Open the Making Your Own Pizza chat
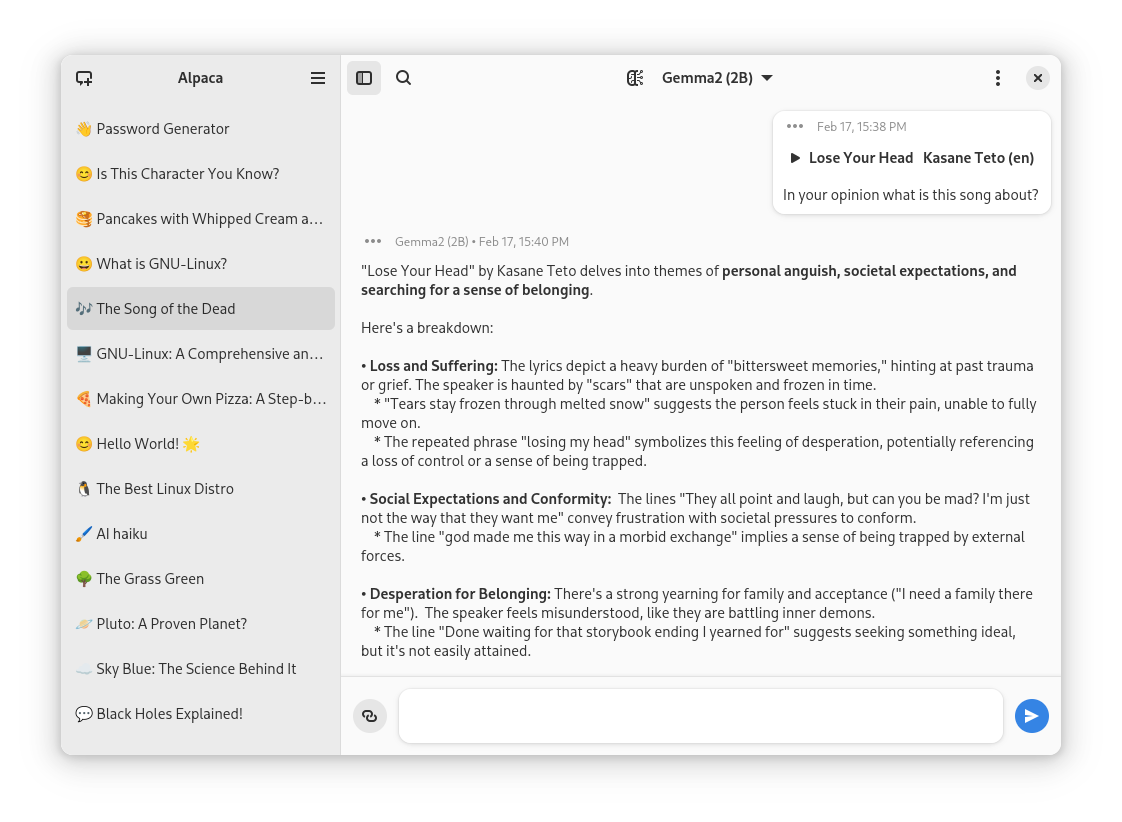1122x822 pixels. click(x=201, y=399)
